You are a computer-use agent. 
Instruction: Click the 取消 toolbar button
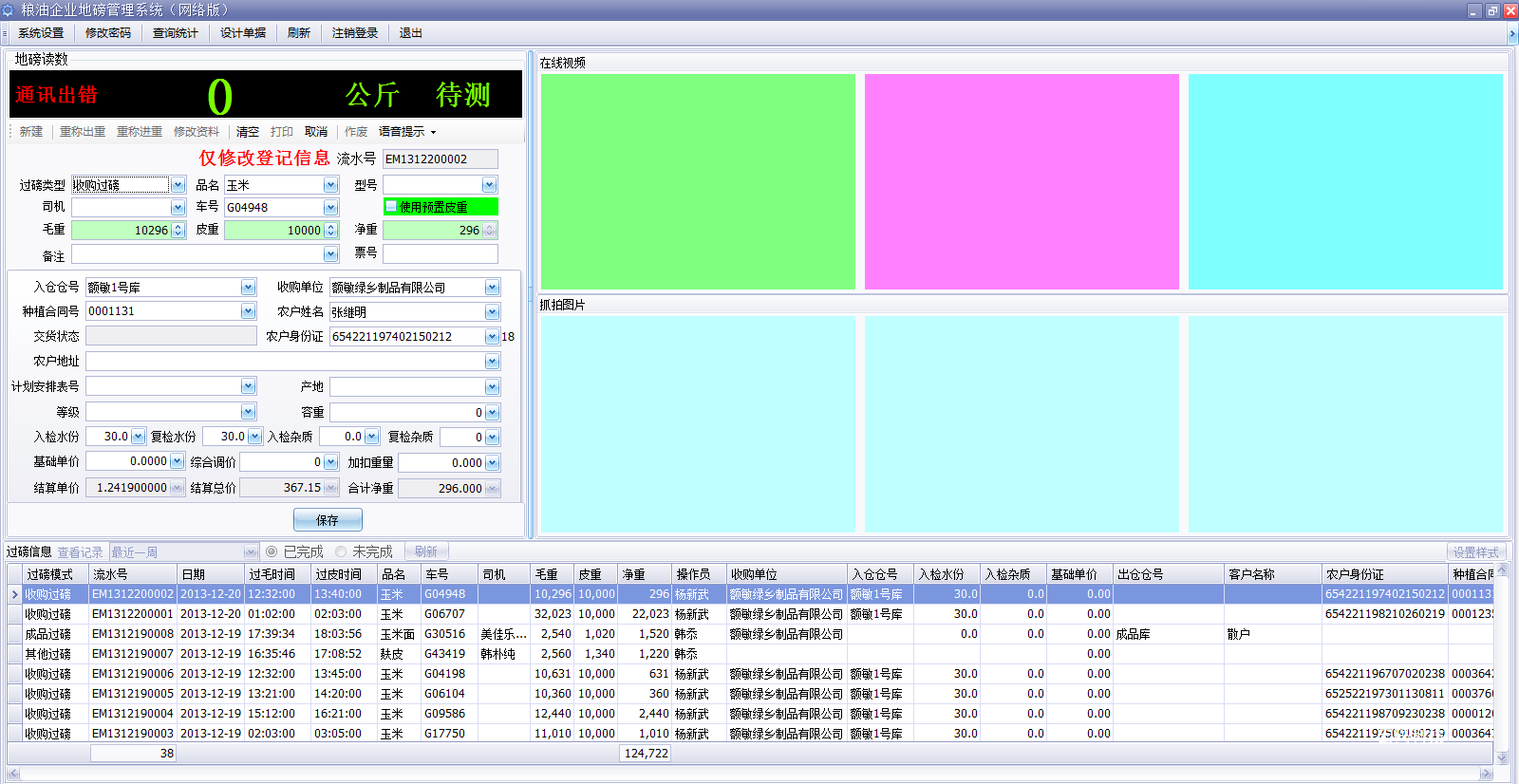coord(316,132)
